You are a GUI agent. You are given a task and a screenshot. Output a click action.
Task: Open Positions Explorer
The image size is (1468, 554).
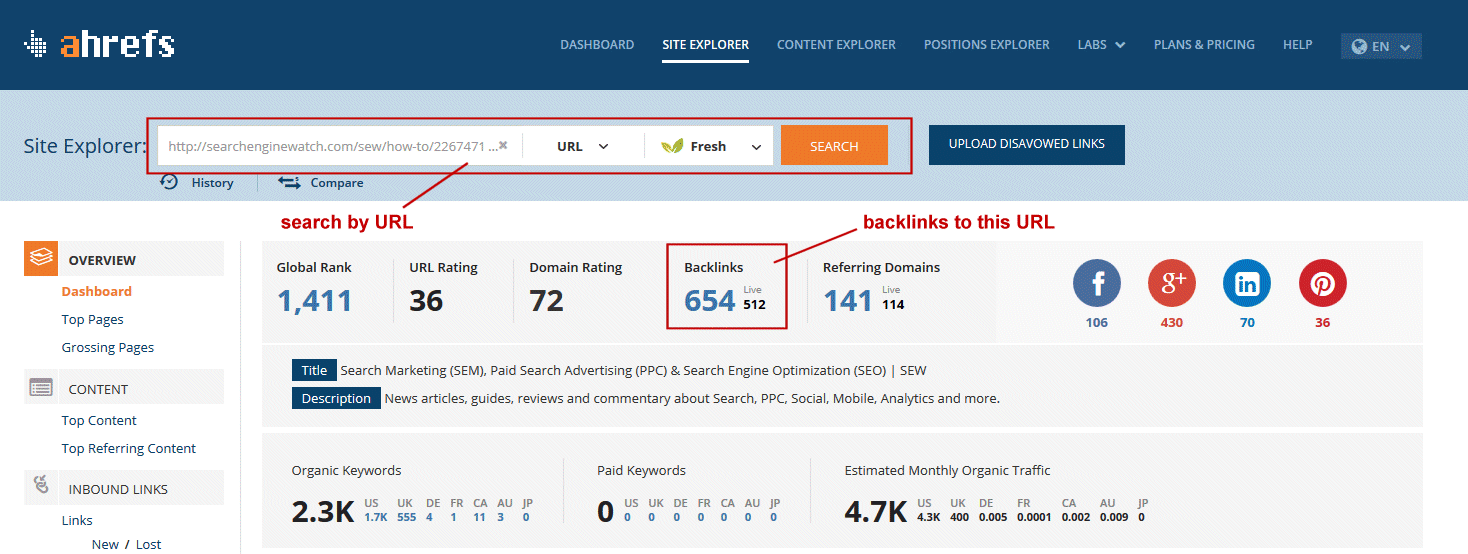pyautogui.click(x=987, y=45)
